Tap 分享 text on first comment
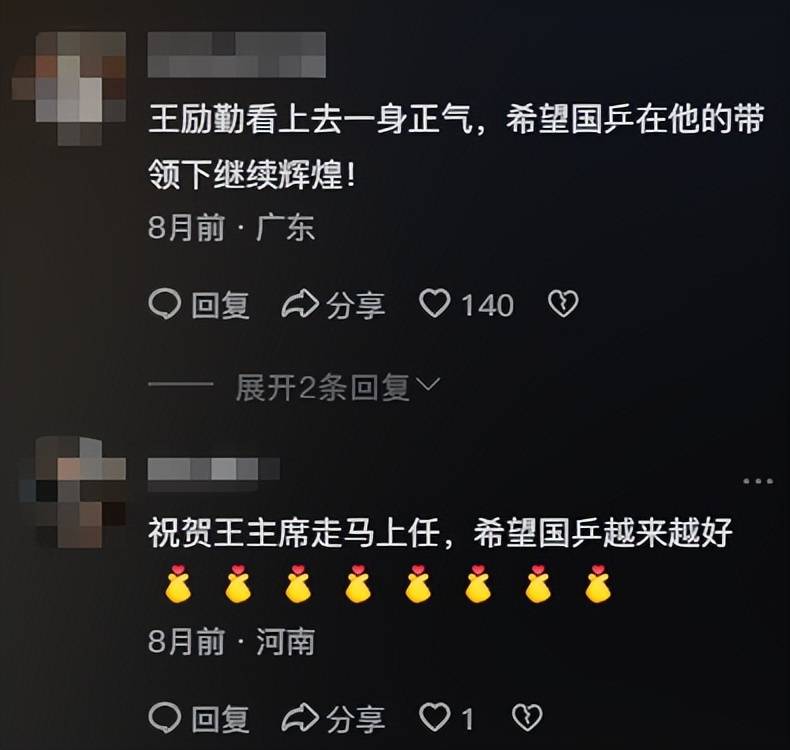 pyautogui.click(x=356, y=305)
